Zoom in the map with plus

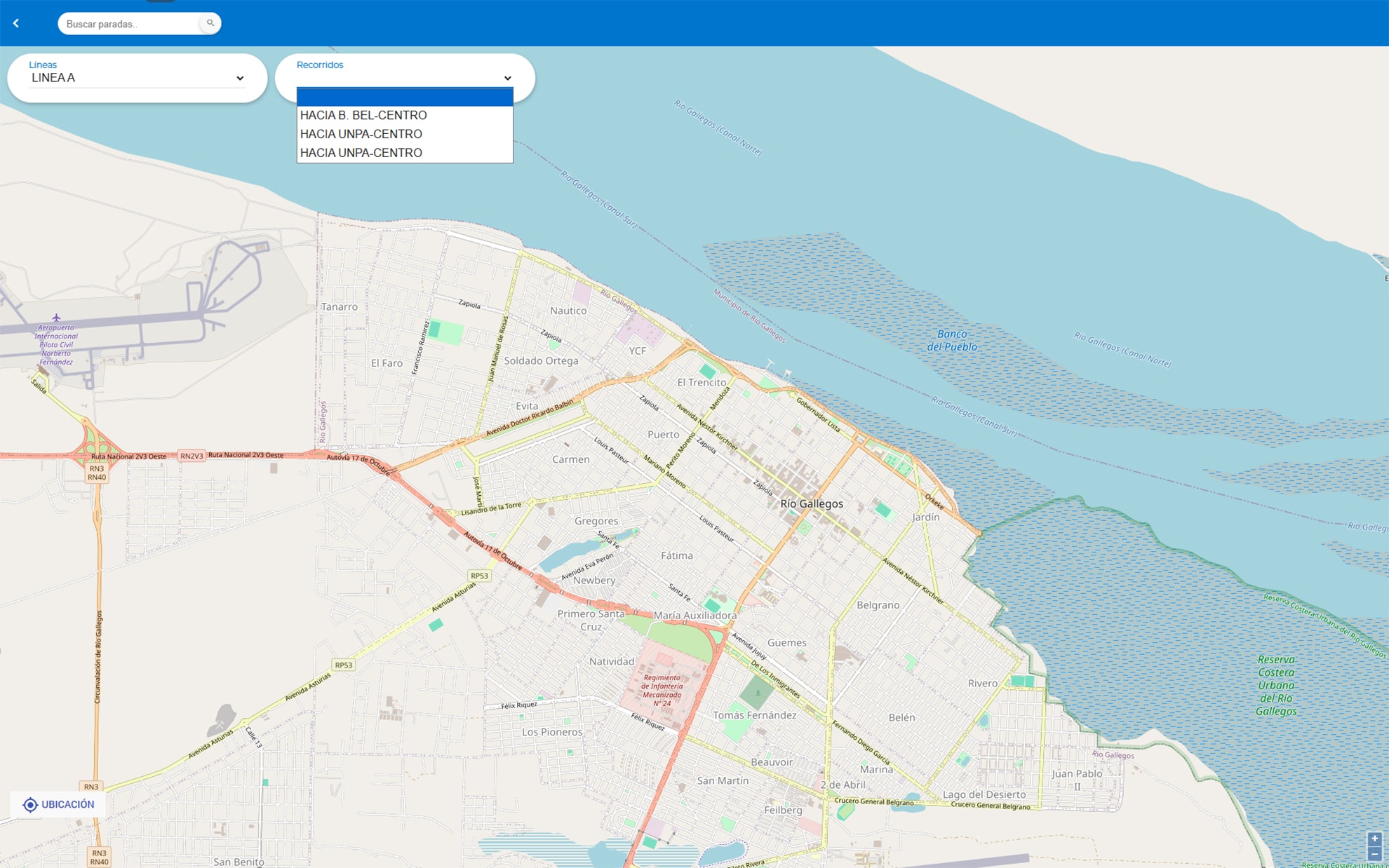coord(1374,839)
